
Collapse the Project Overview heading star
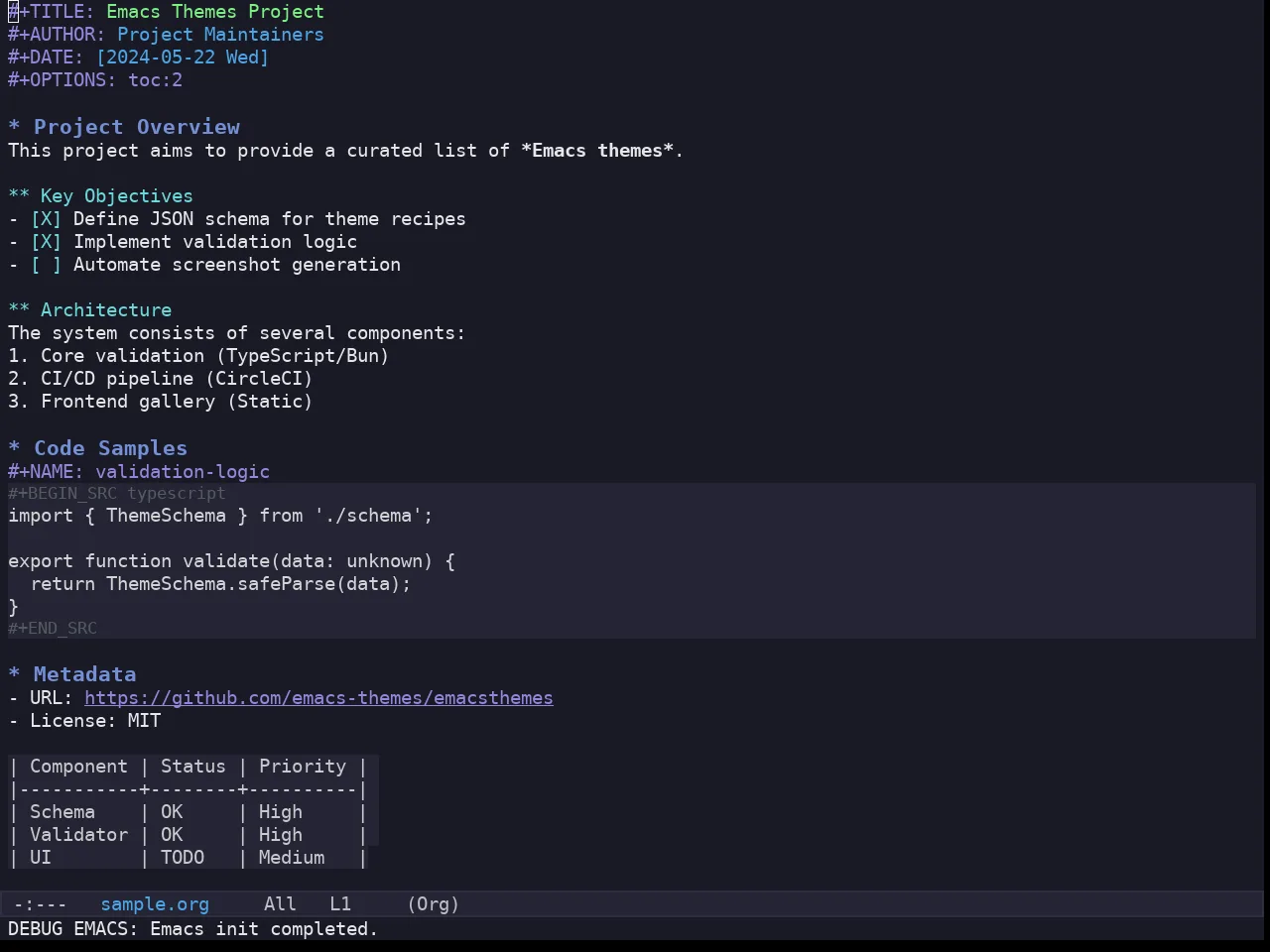click(14, 127)
